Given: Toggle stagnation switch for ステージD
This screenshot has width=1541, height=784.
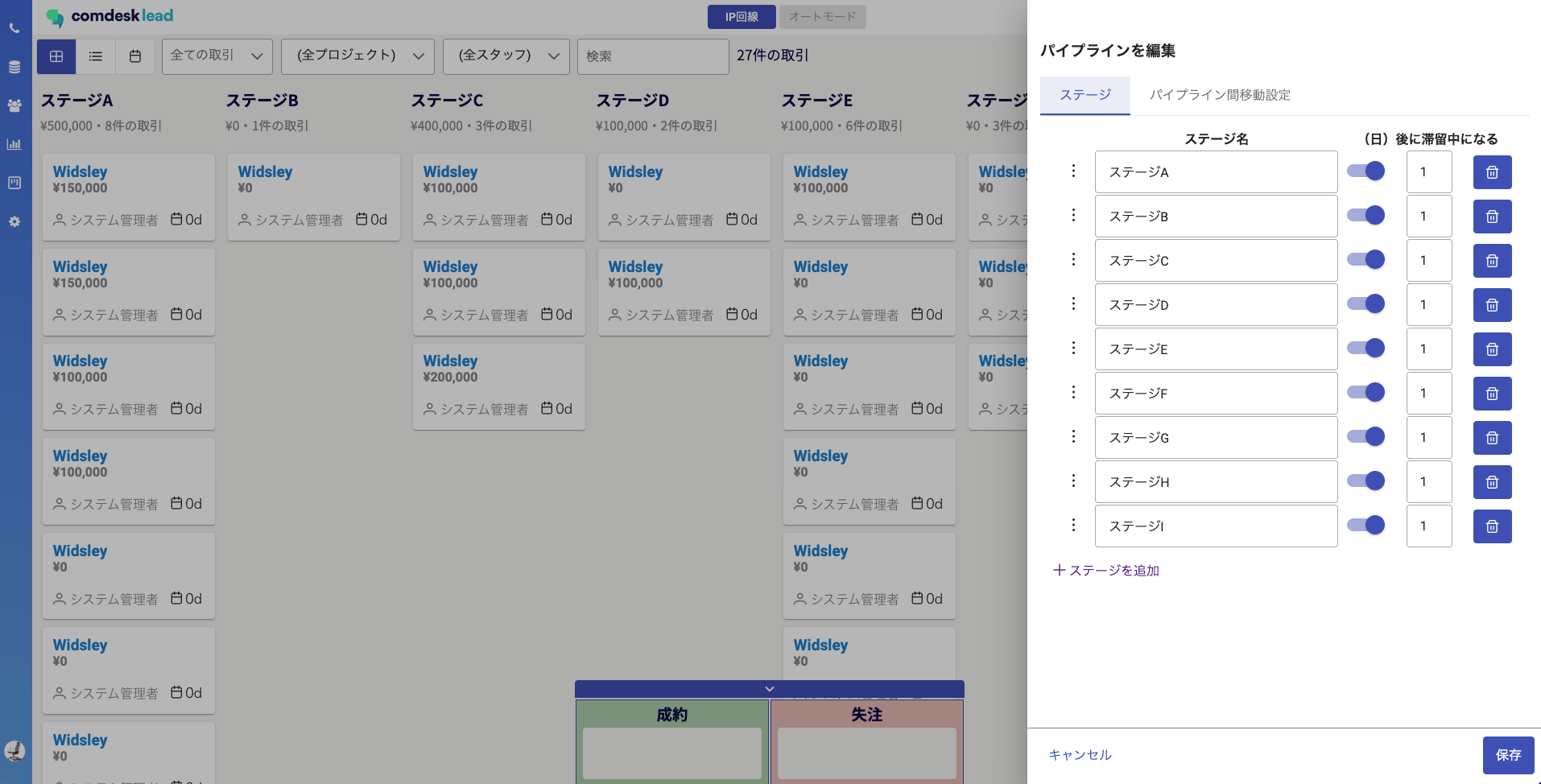Looking at the screenshot, I should click(1365, 303).
